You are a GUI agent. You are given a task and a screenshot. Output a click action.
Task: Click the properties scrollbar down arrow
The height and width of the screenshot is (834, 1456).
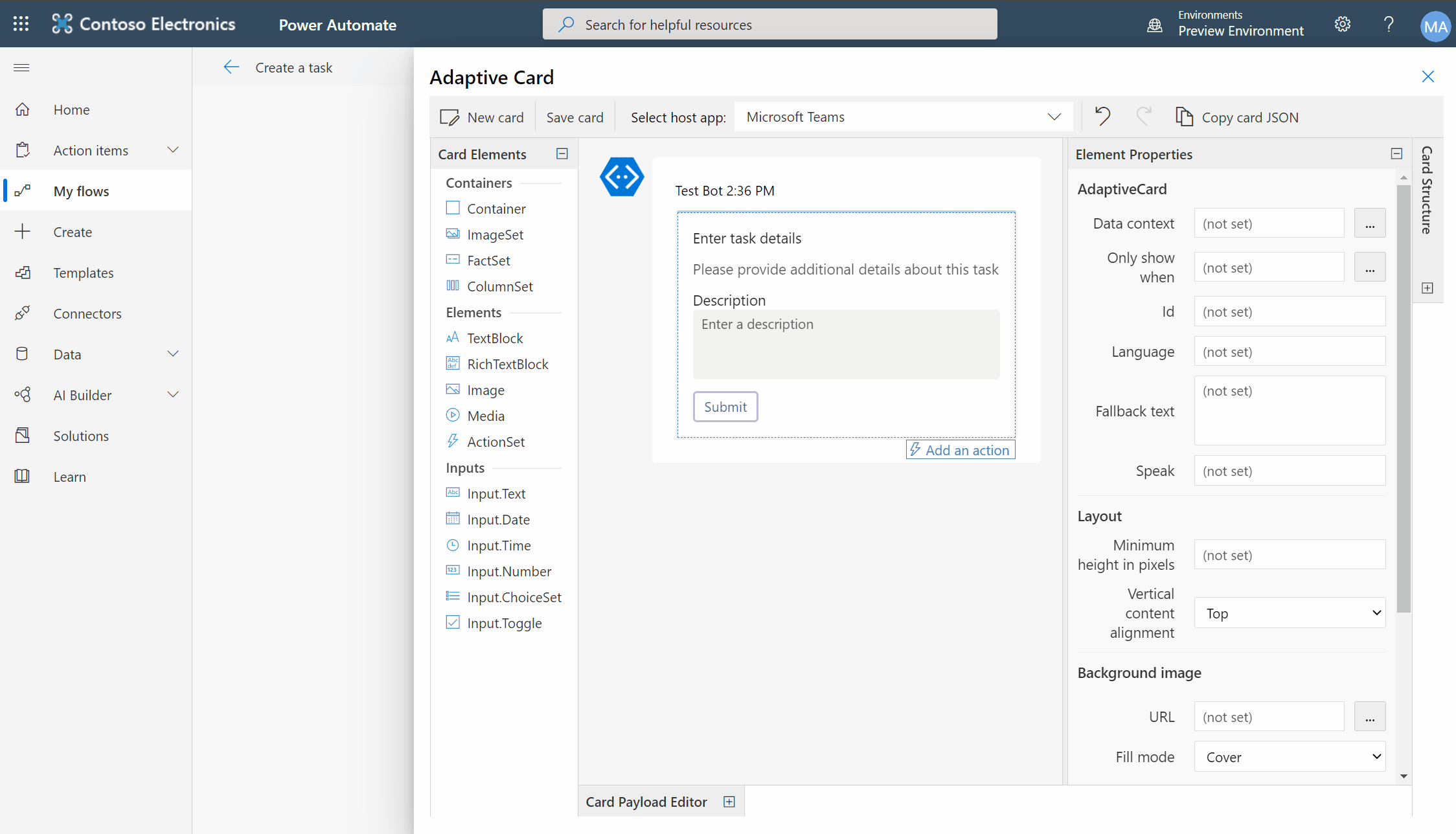tap(1404, 776)
